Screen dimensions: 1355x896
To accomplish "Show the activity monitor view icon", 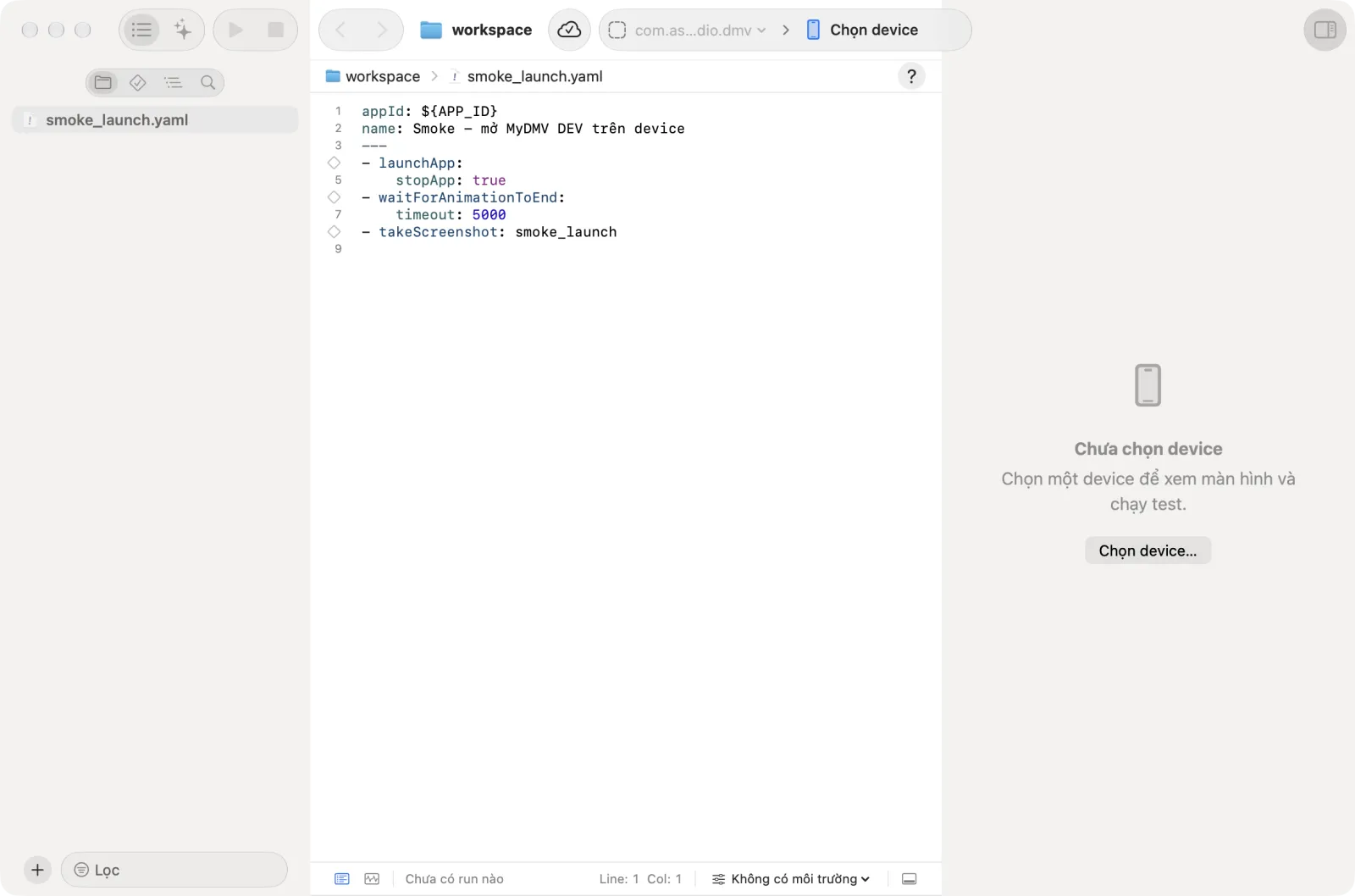I will point(372,879).
